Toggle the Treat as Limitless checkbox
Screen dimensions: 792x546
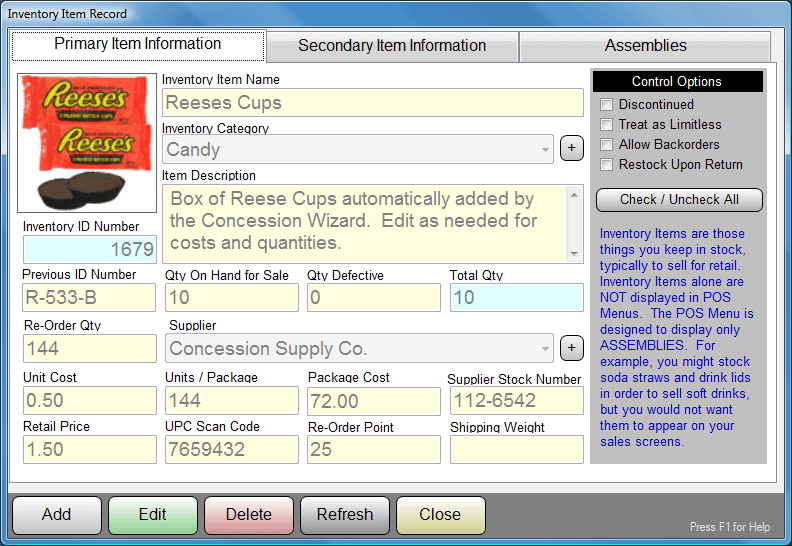[x=606, y=124]
